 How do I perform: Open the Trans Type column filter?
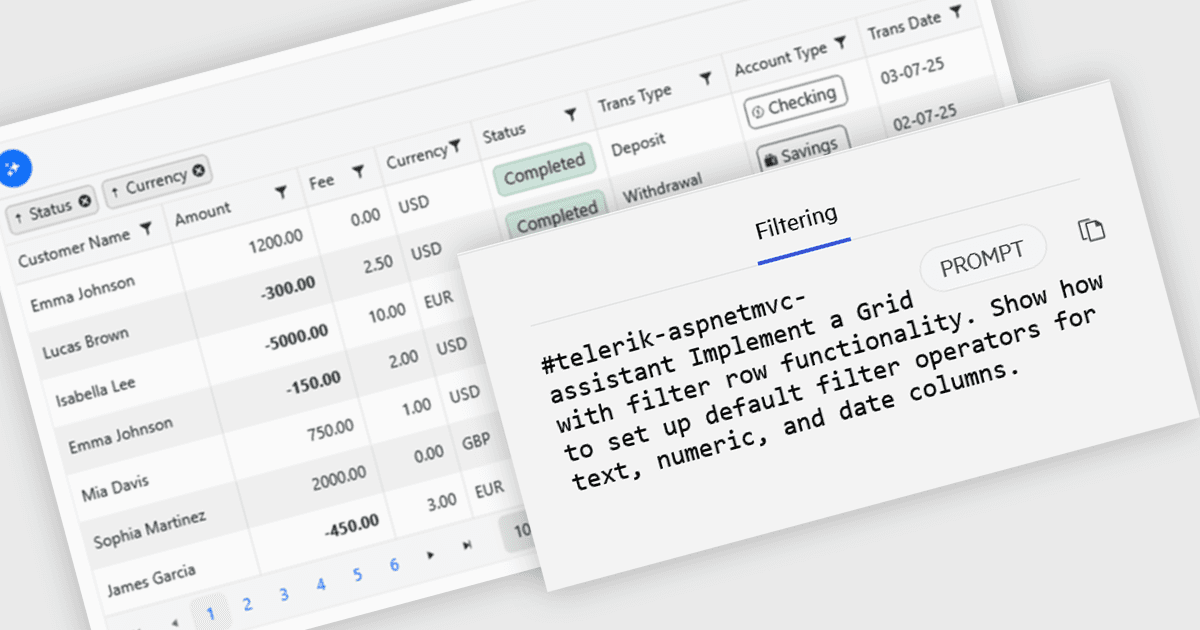click(705, 78)
